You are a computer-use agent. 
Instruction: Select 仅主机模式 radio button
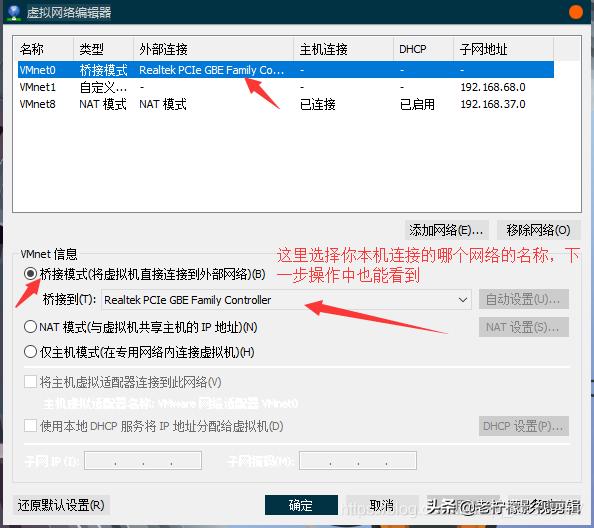30,352
